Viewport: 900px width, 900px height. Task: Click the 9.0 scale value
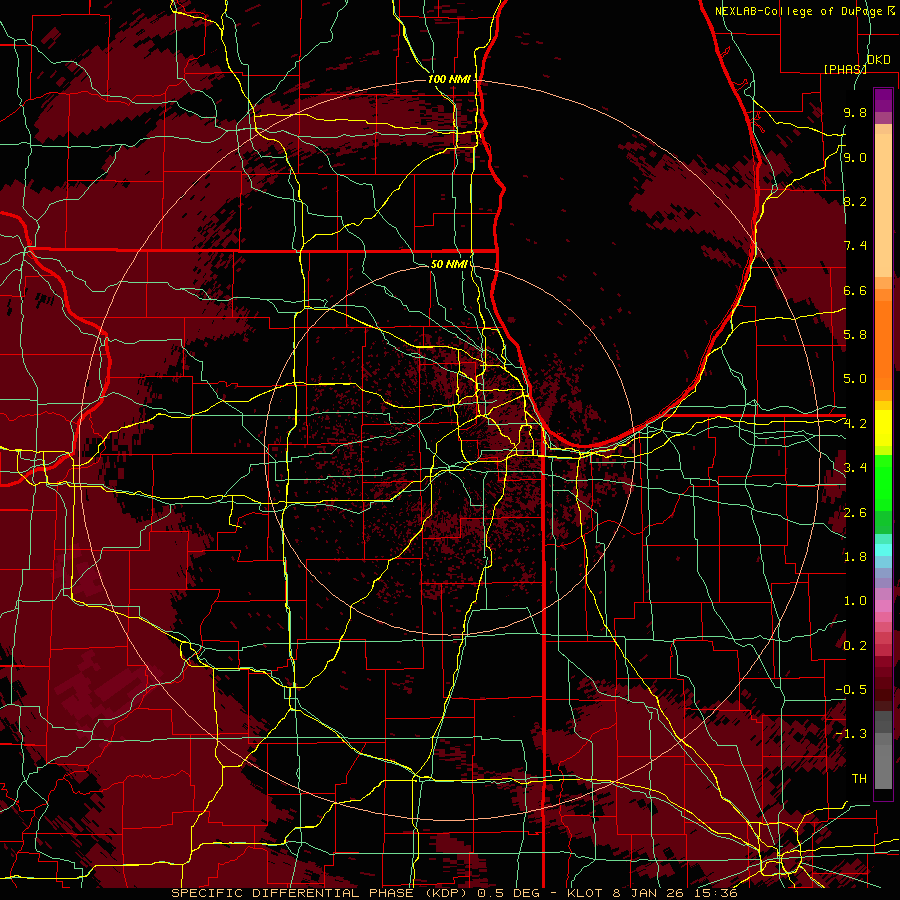click(x=855, y=157)
